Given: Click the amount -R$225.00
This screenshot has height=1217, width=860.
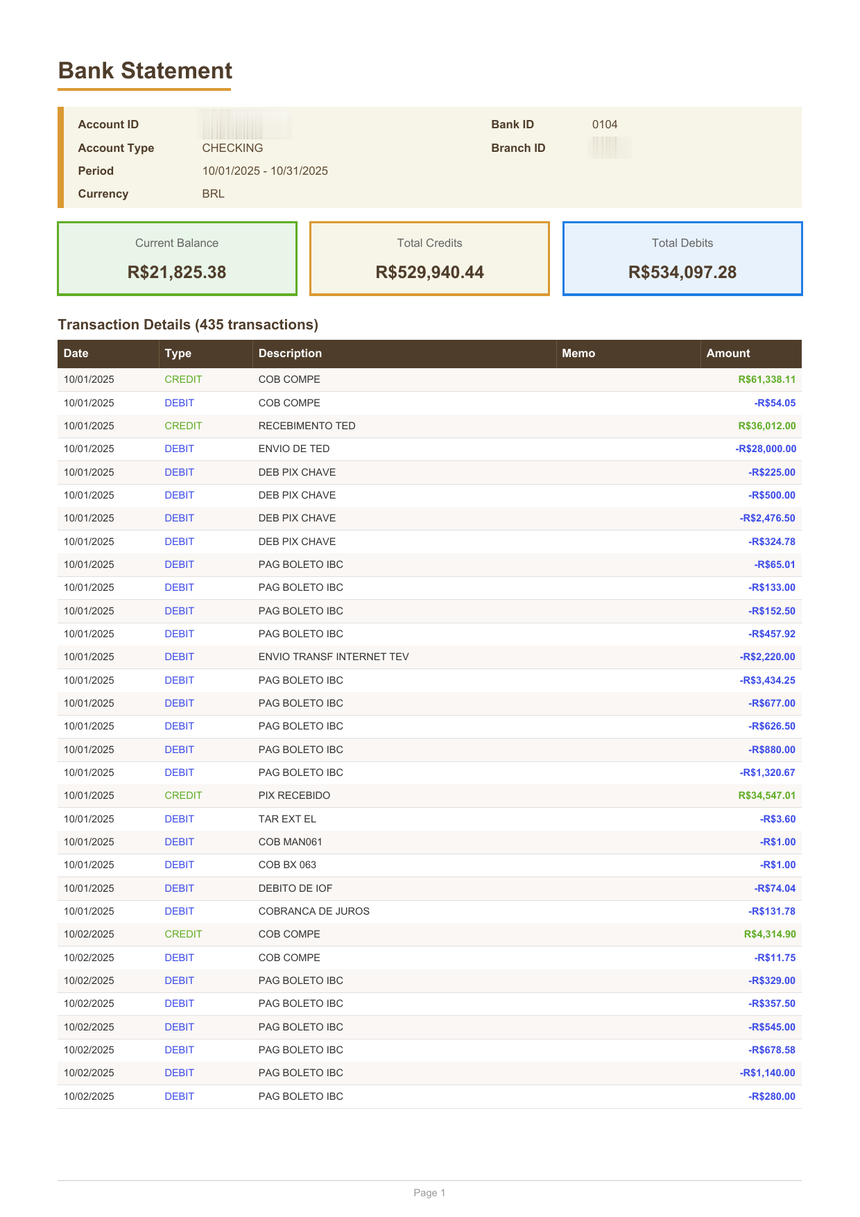Looking at the screenshot, I should click(772, 472).
